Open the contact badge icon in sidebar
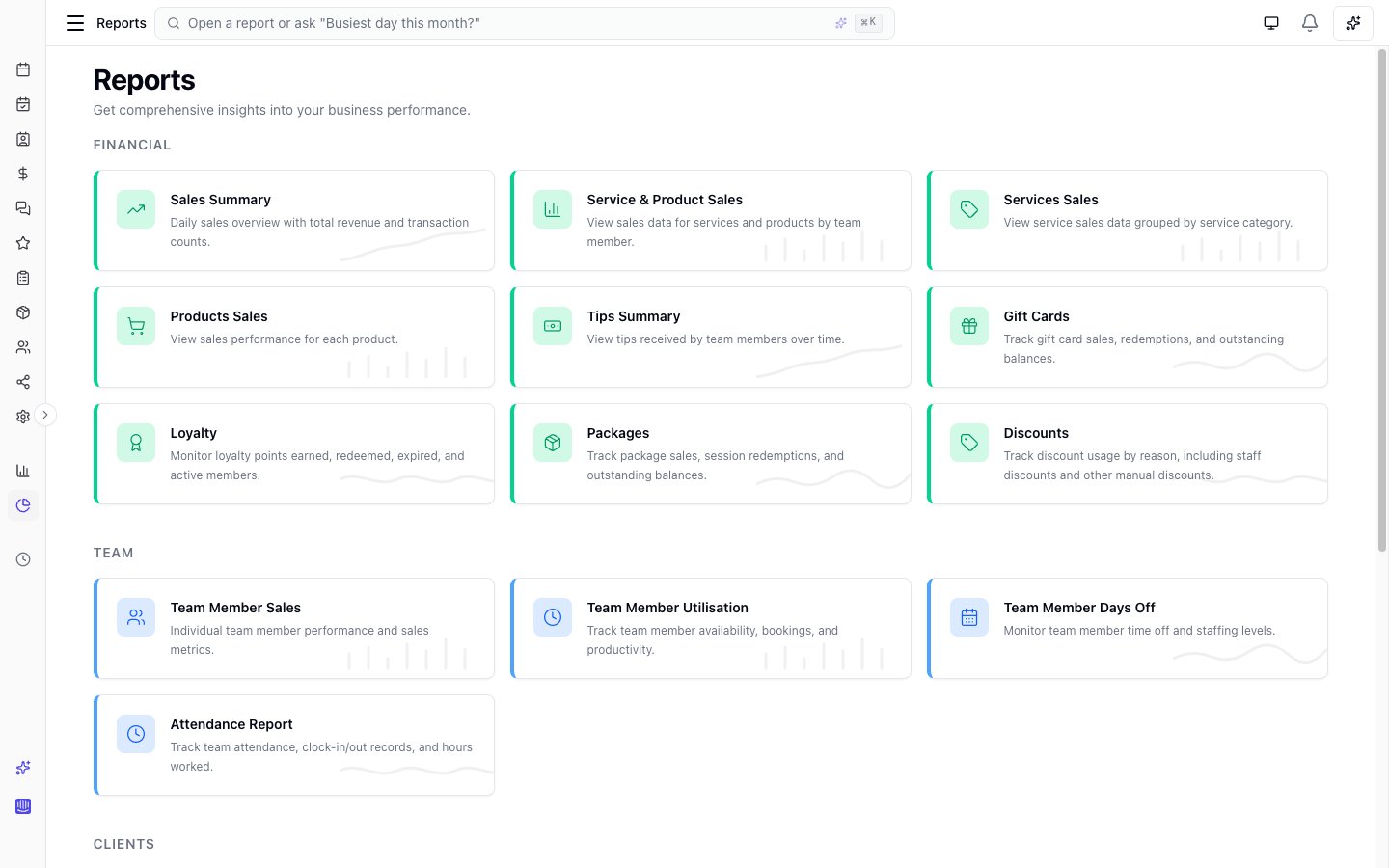This screenshot has width=1389, height=868. click(23, 139)
